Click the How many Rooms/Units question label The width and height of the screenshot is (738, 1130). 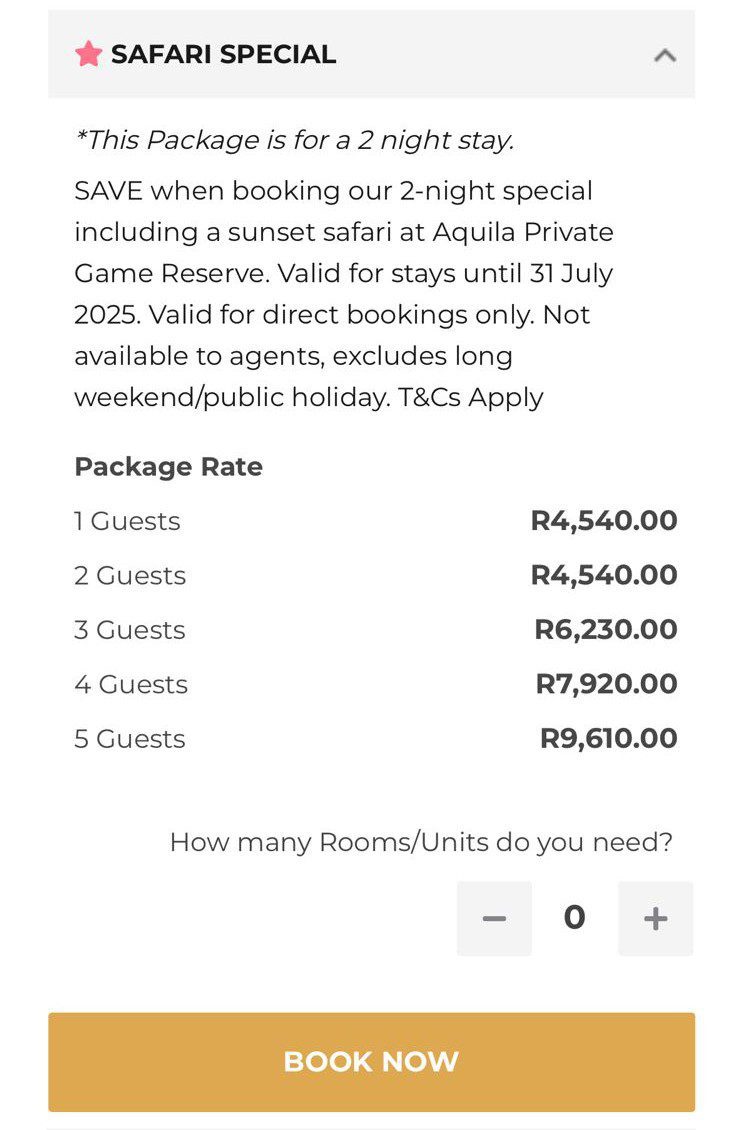[421, 842]
